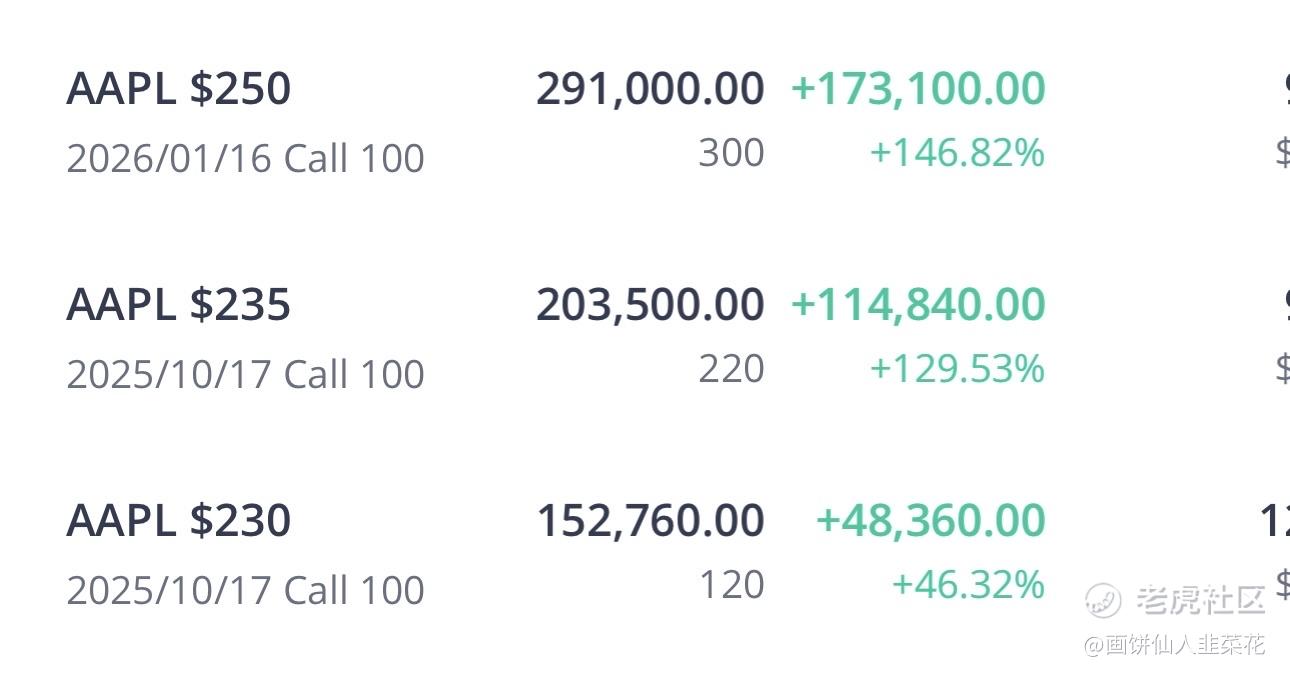1290x674 pixels.
Task: Click the quantity 300 value
Action: (731, 153)
